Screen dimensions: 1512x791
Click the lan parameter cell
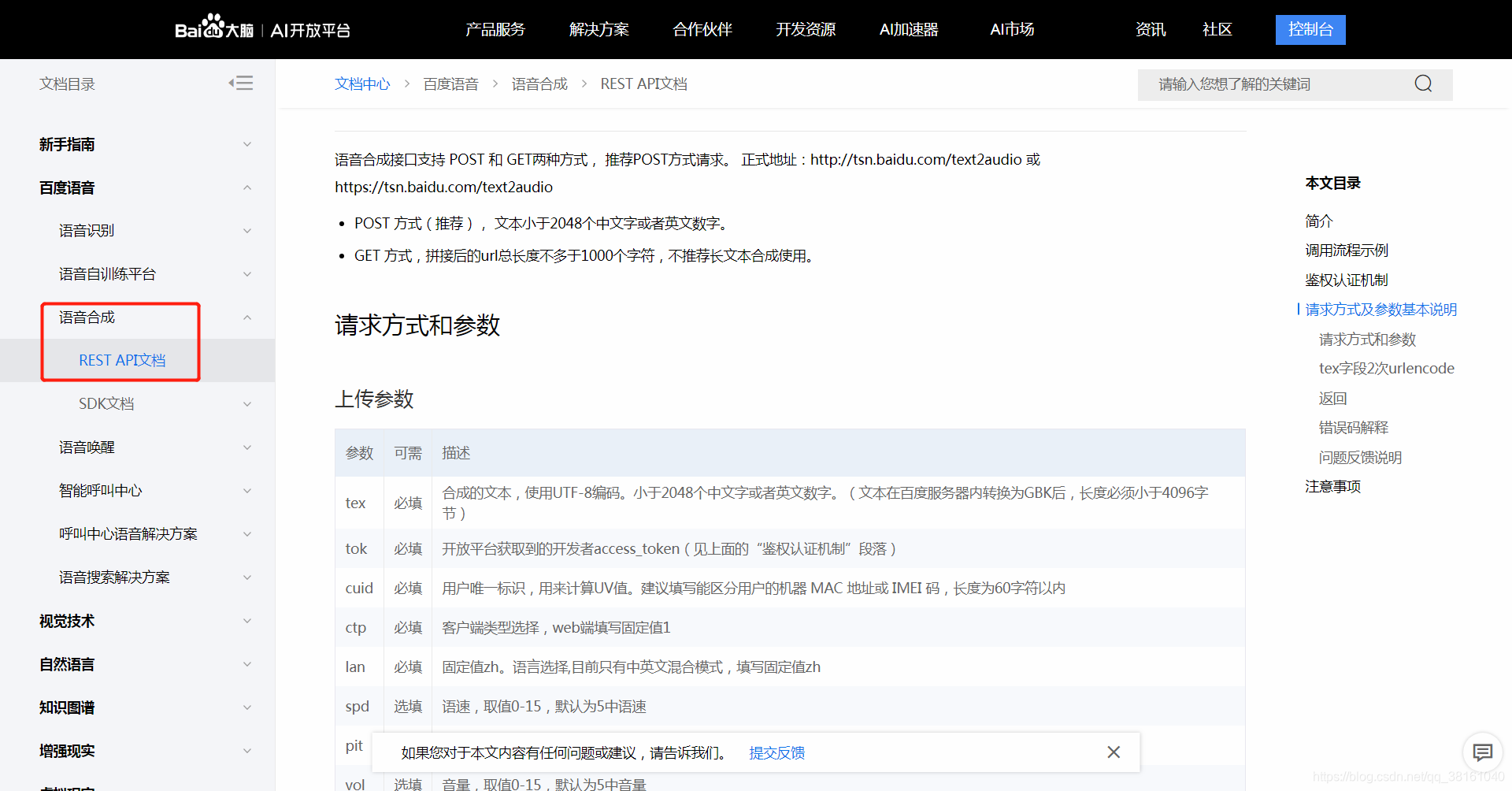[359, 667]
